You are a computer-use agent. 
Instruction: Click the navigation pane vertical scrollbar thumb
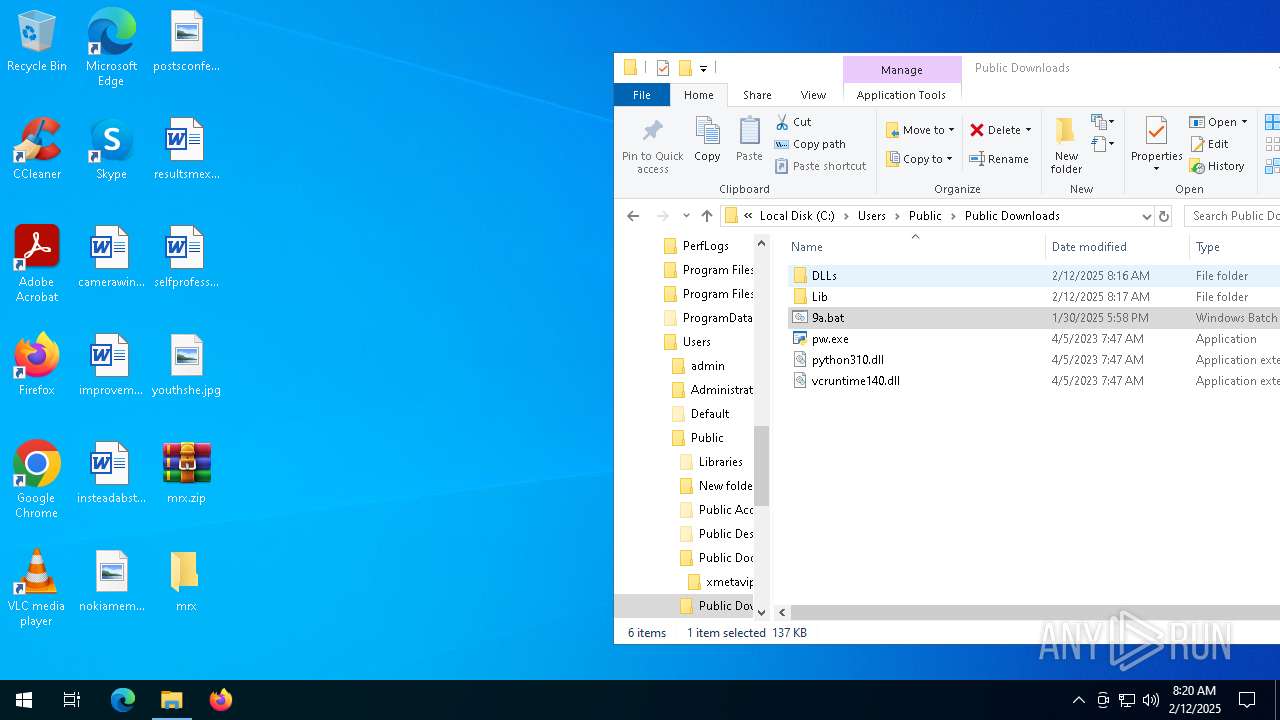[x=761, y=466]
